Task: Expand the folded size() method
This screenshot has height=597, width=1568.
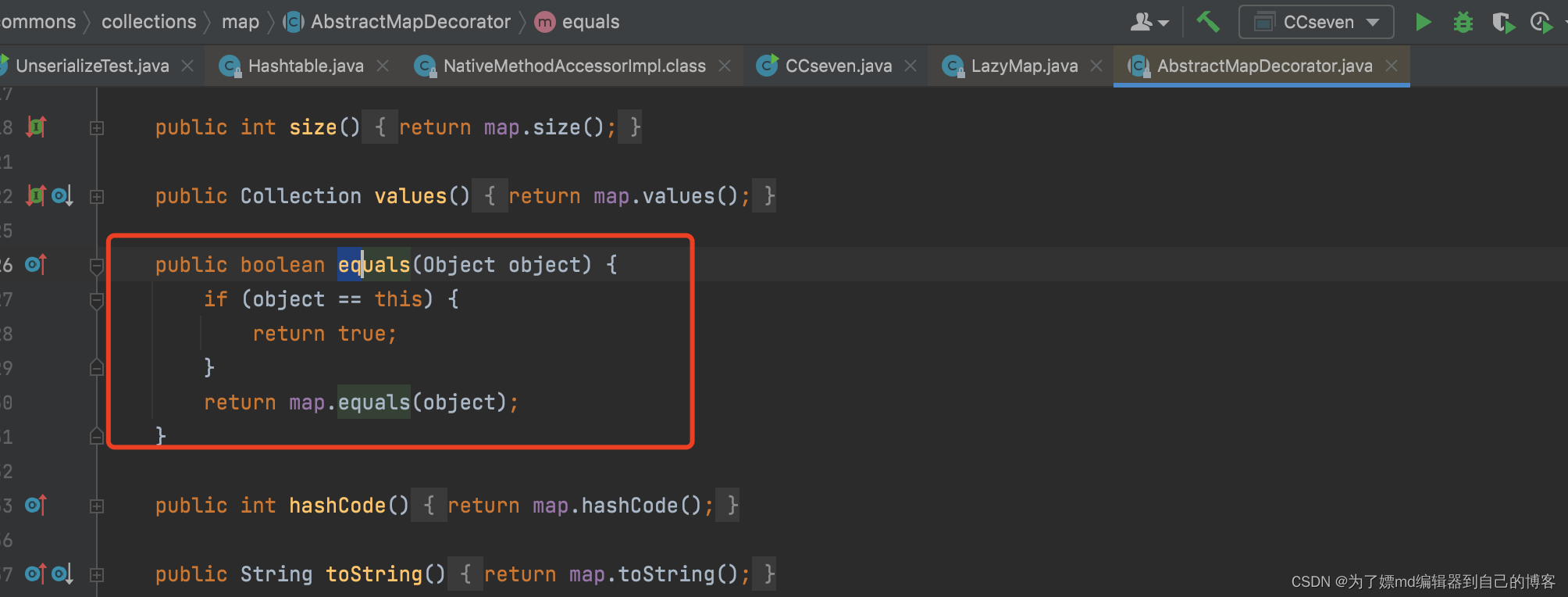Action: coord(97,128)
